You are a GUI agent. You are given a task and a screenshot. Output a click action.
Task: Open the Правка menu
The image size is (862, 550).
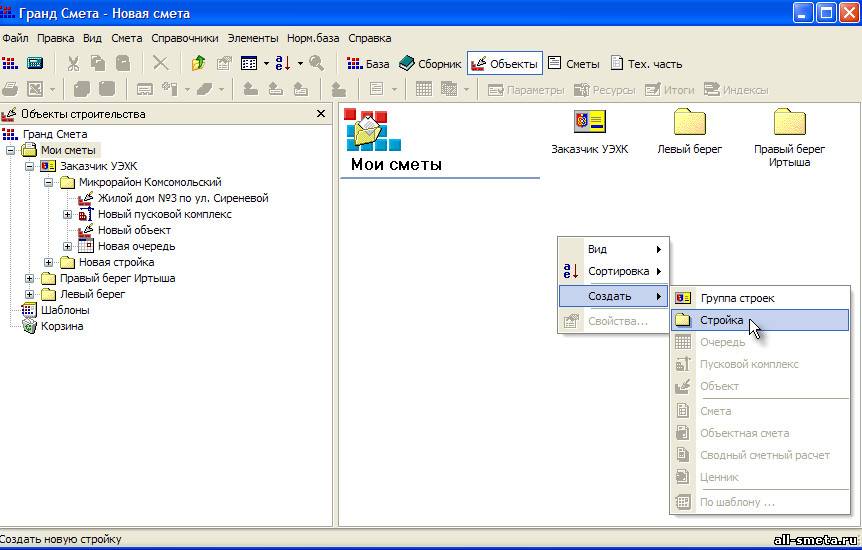(x=56, y=38)
